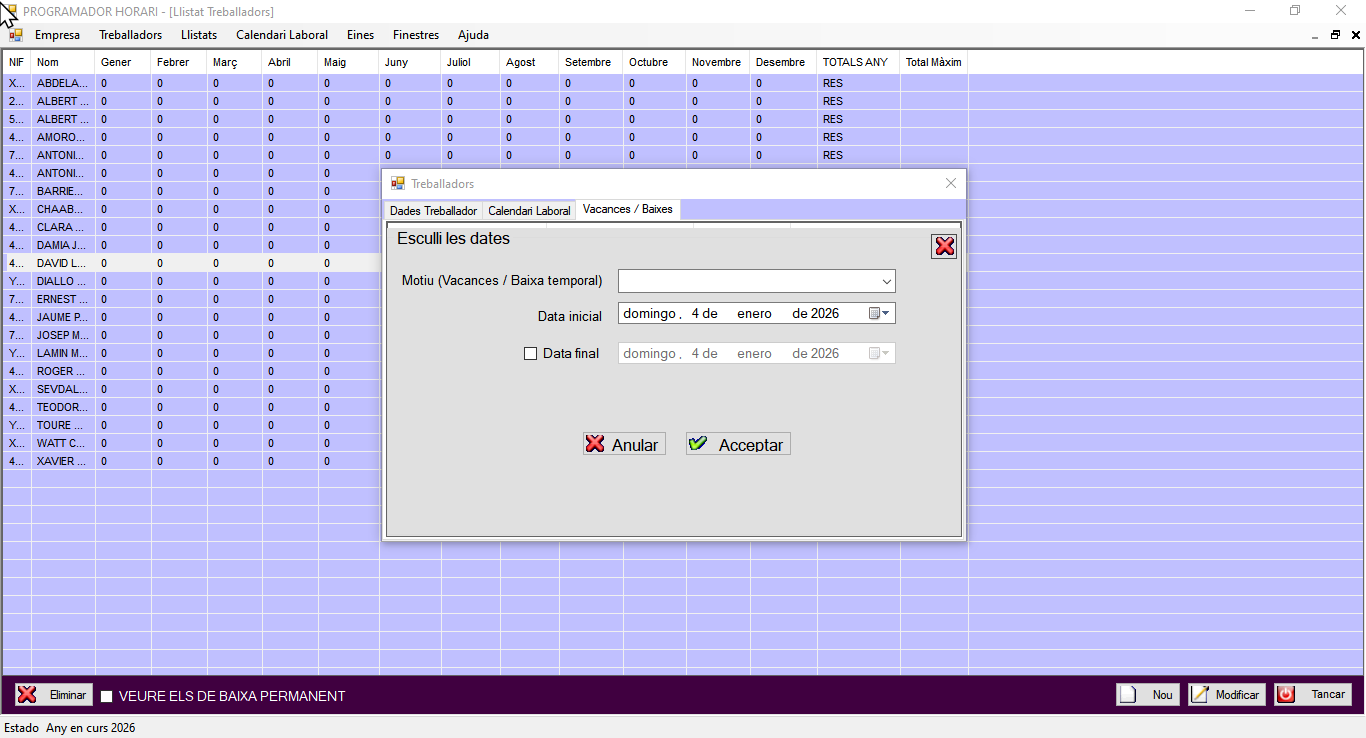Toggle Veure els de baixa permanent checkbox
The width and height of the screenshot is (1366, 738).
point(107,697)
